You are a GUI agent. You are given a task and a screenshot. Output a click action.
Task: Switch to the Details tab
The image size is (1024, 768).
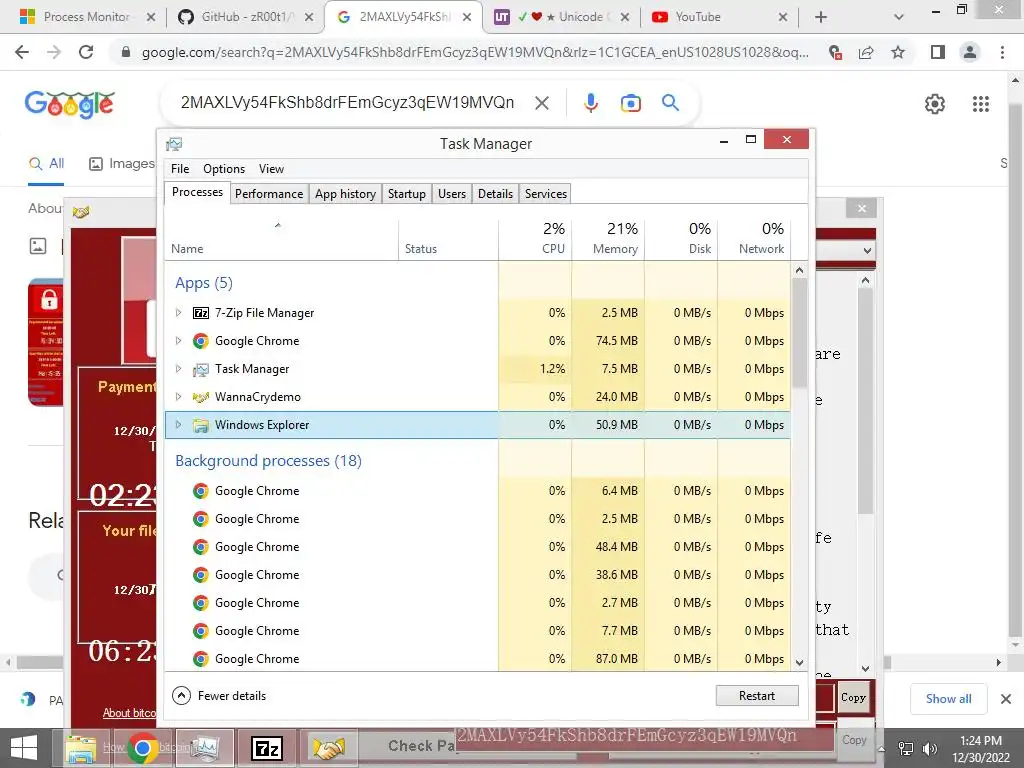495,194
